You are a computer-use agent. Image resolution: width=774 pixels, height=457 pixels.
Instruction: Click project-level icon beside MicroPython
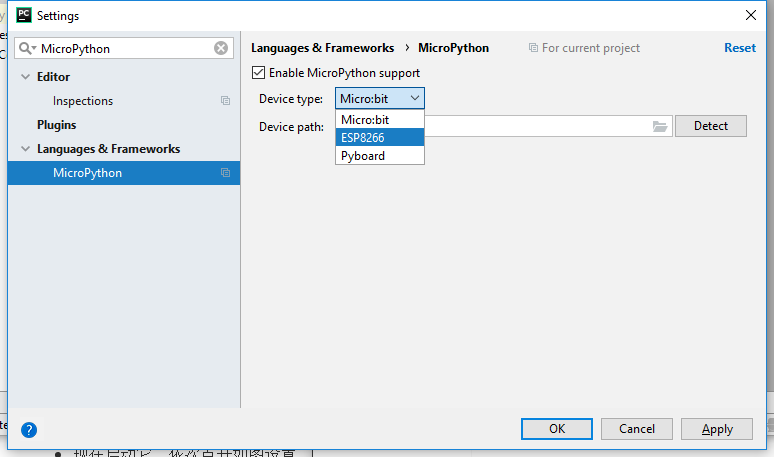[225, 173]
